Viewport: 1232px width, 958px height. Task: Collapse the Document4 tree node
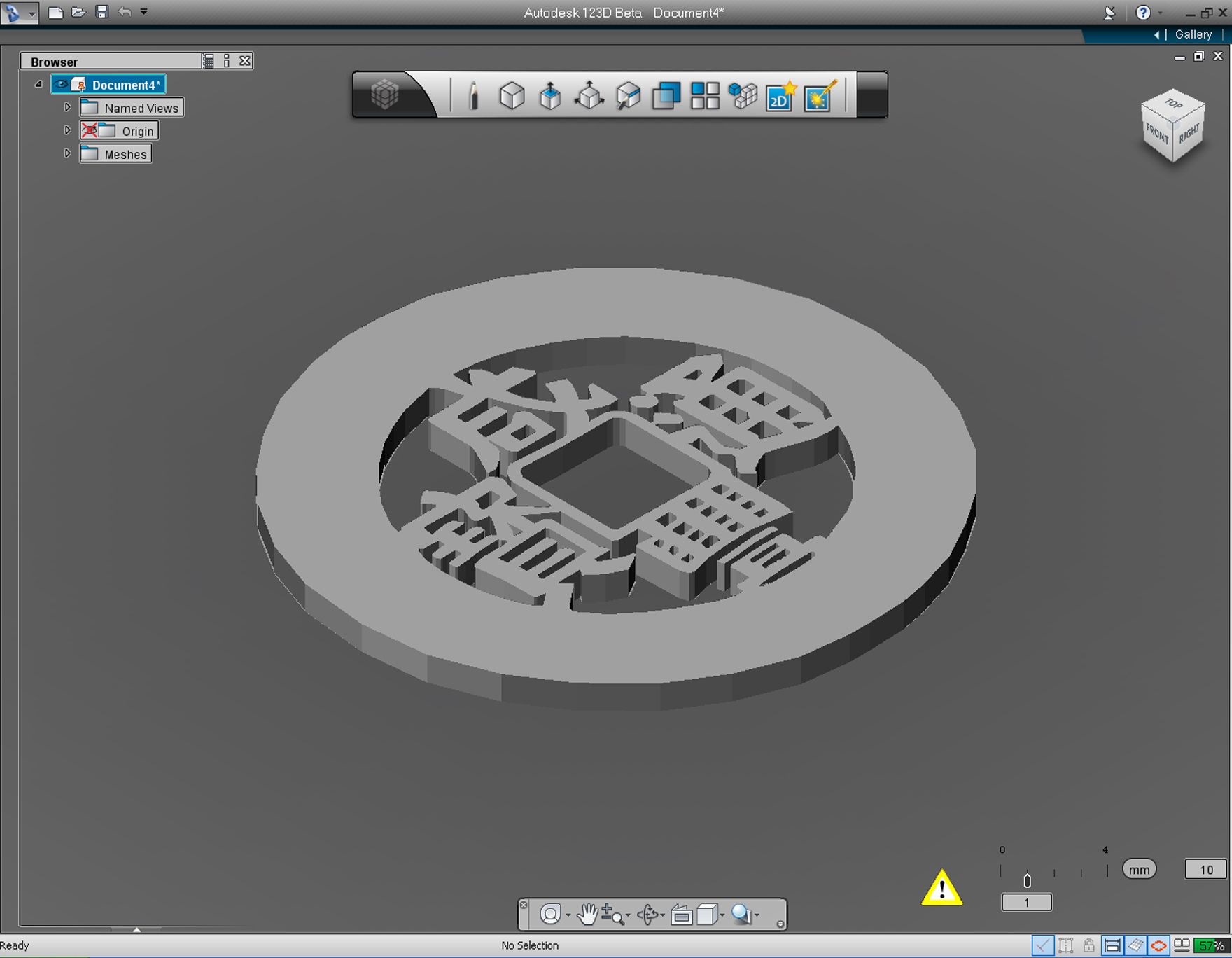38,85
